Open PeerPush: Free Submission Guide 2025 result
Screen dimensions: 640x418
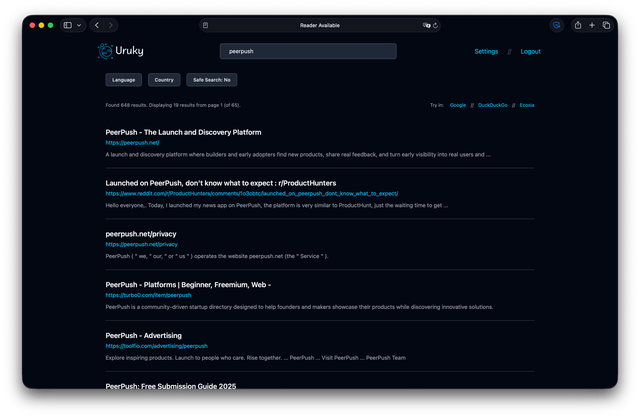171,386
